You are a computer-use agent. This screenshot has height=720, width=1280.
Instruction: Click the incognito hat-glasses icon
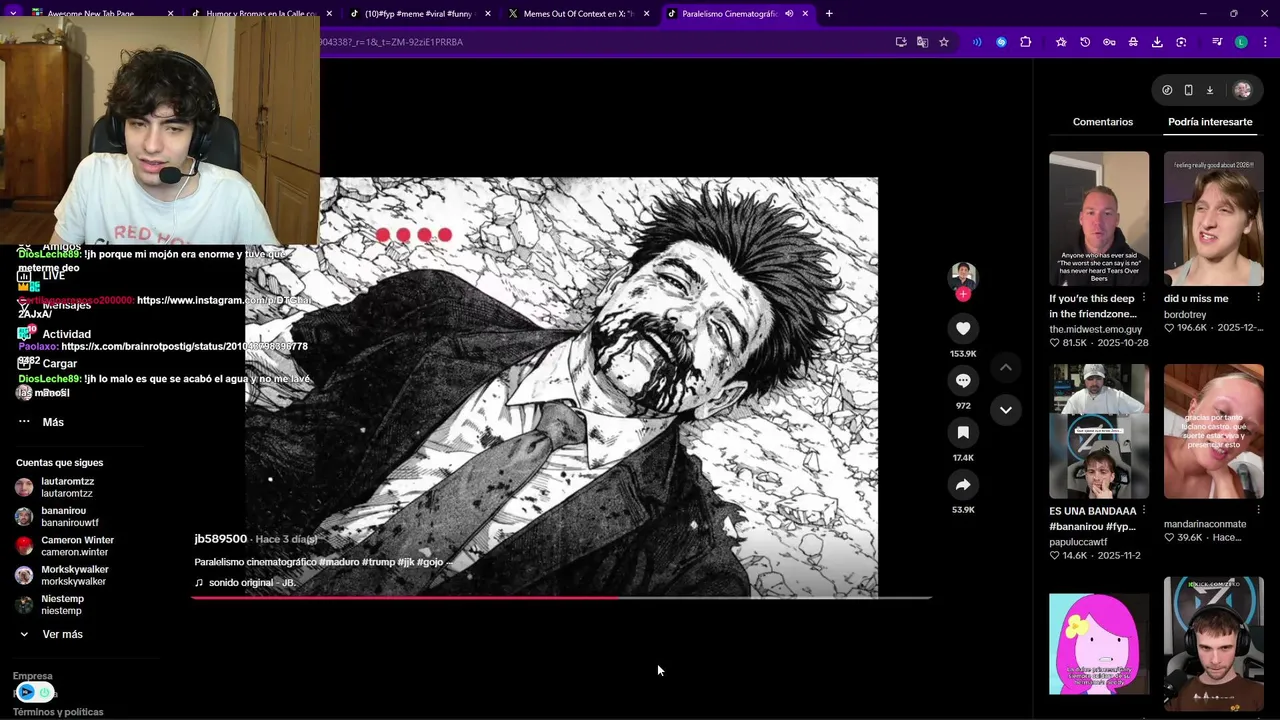point(1133,42)
